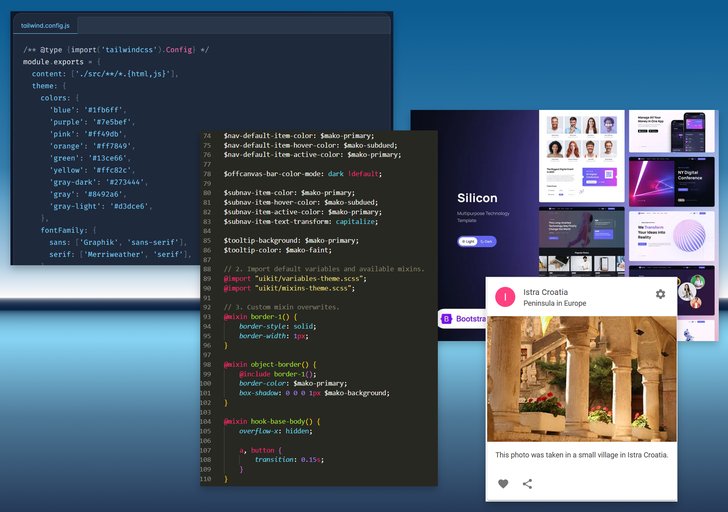The width and height of the screenshot is (728, 512).
Task: Click the 'Silicon' template heading
Action: 477,198
